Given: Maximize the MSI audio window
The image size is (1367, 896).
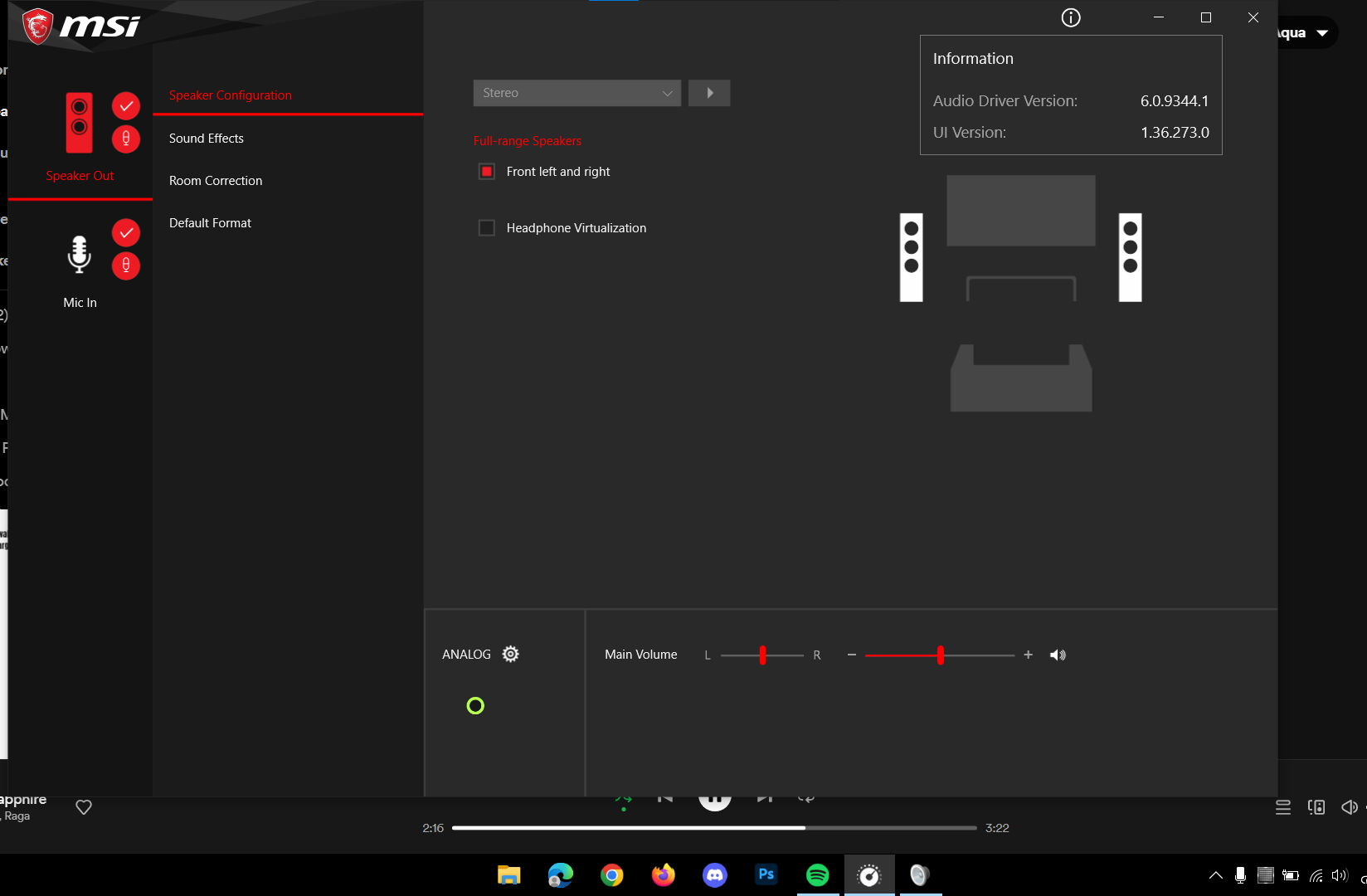Looking at the screenshot, I should point(1206,17).
